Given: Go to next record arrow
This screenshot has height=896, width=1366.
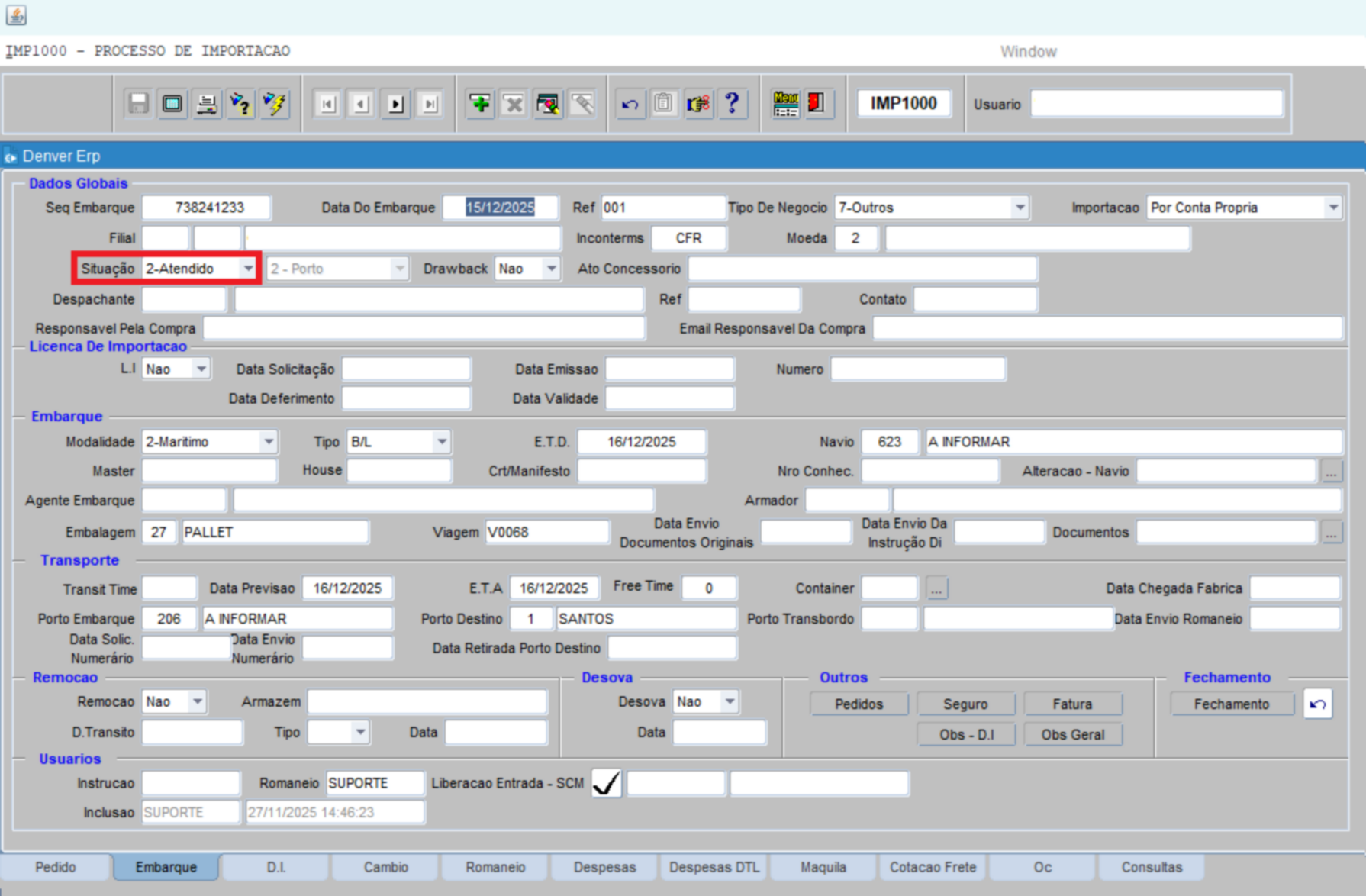Looking at the screenshot, I should (x=395, y=104).
